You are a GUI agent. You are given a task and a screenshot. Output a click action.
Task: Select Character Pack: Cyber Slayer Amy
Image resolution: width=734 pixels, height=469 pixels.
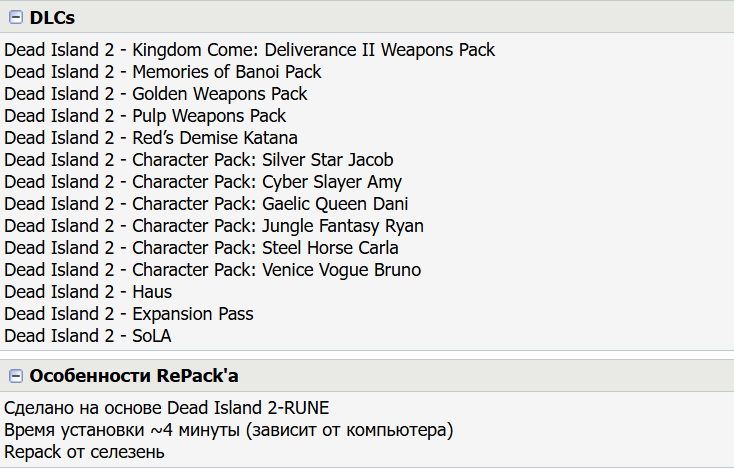[x=203, y=182]
